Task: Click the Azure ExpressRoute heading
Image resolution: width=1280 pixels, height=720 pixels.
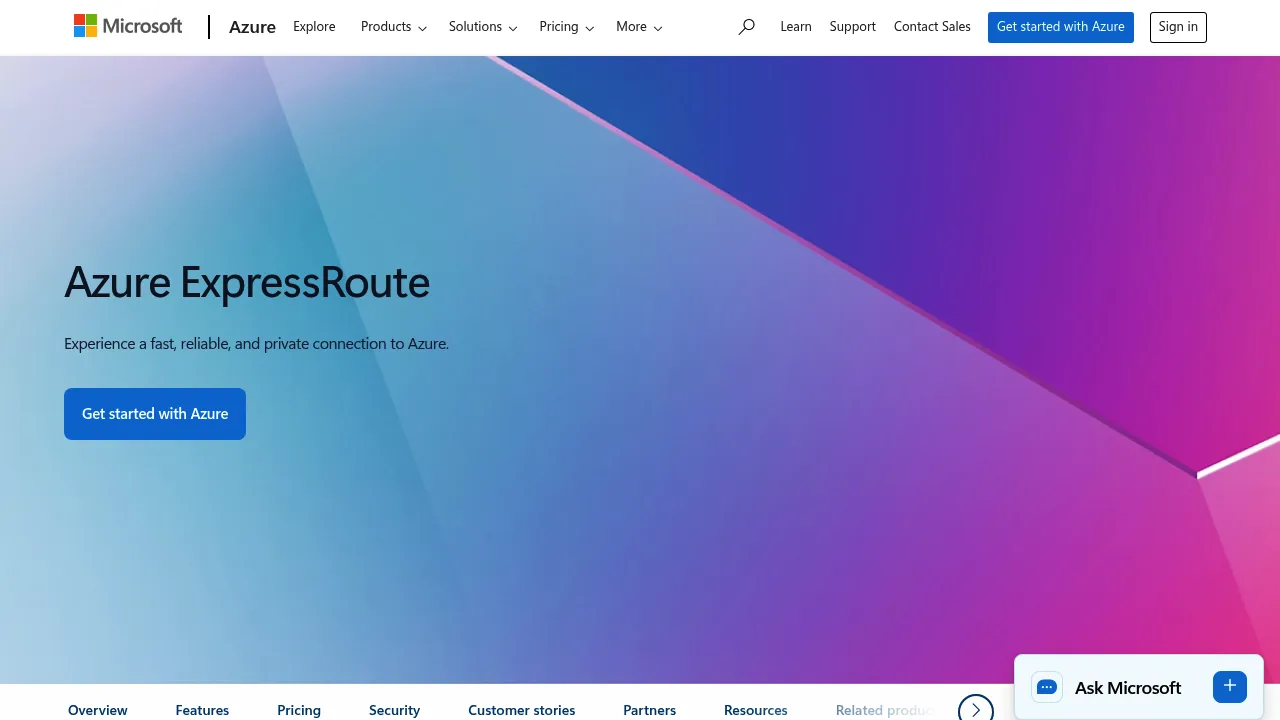Action: [x=247, y=283]
